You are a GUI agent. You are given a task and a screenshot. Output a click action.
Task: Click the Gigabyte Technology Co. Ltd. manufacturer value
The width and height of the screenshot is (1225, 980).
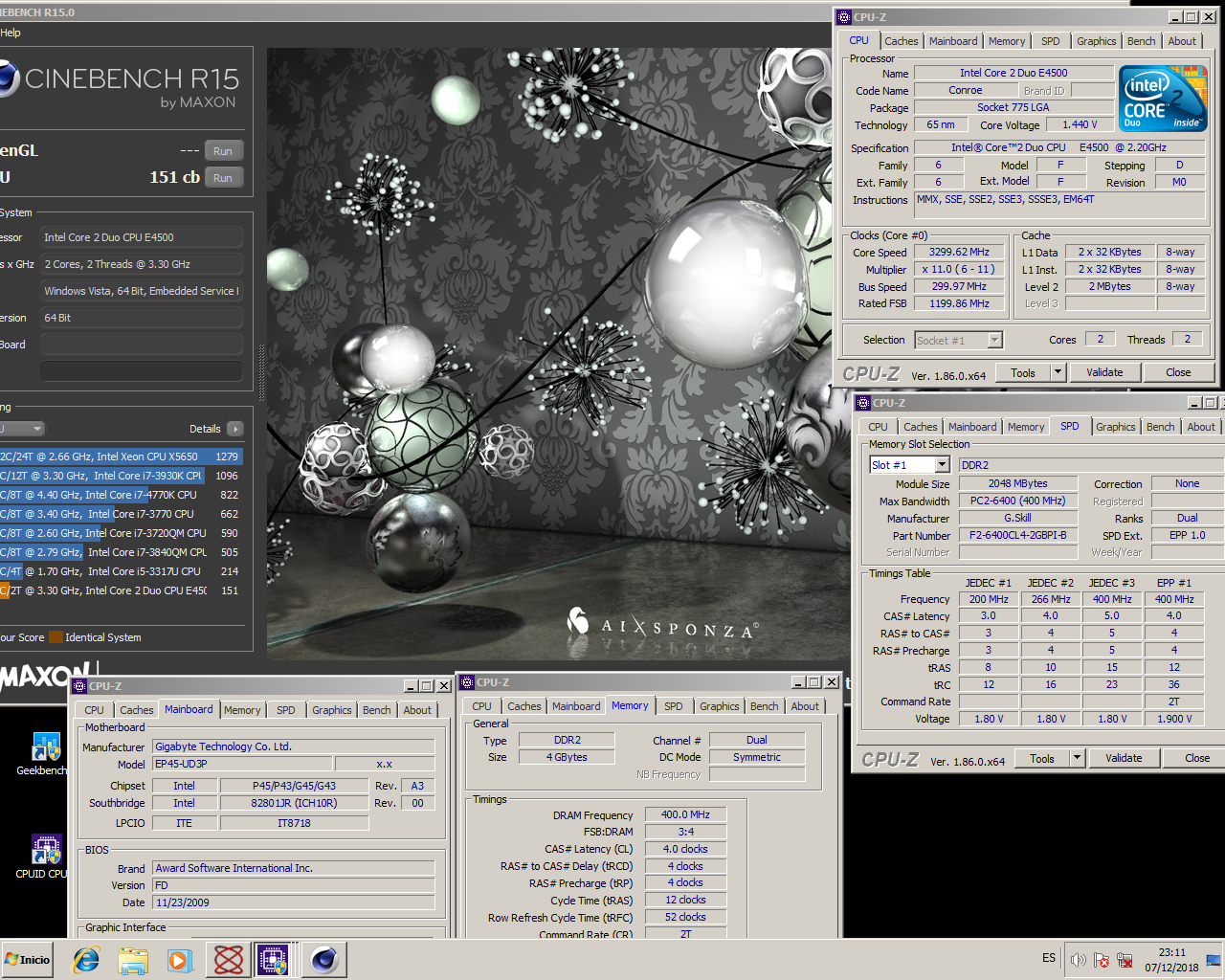[294, 746]
